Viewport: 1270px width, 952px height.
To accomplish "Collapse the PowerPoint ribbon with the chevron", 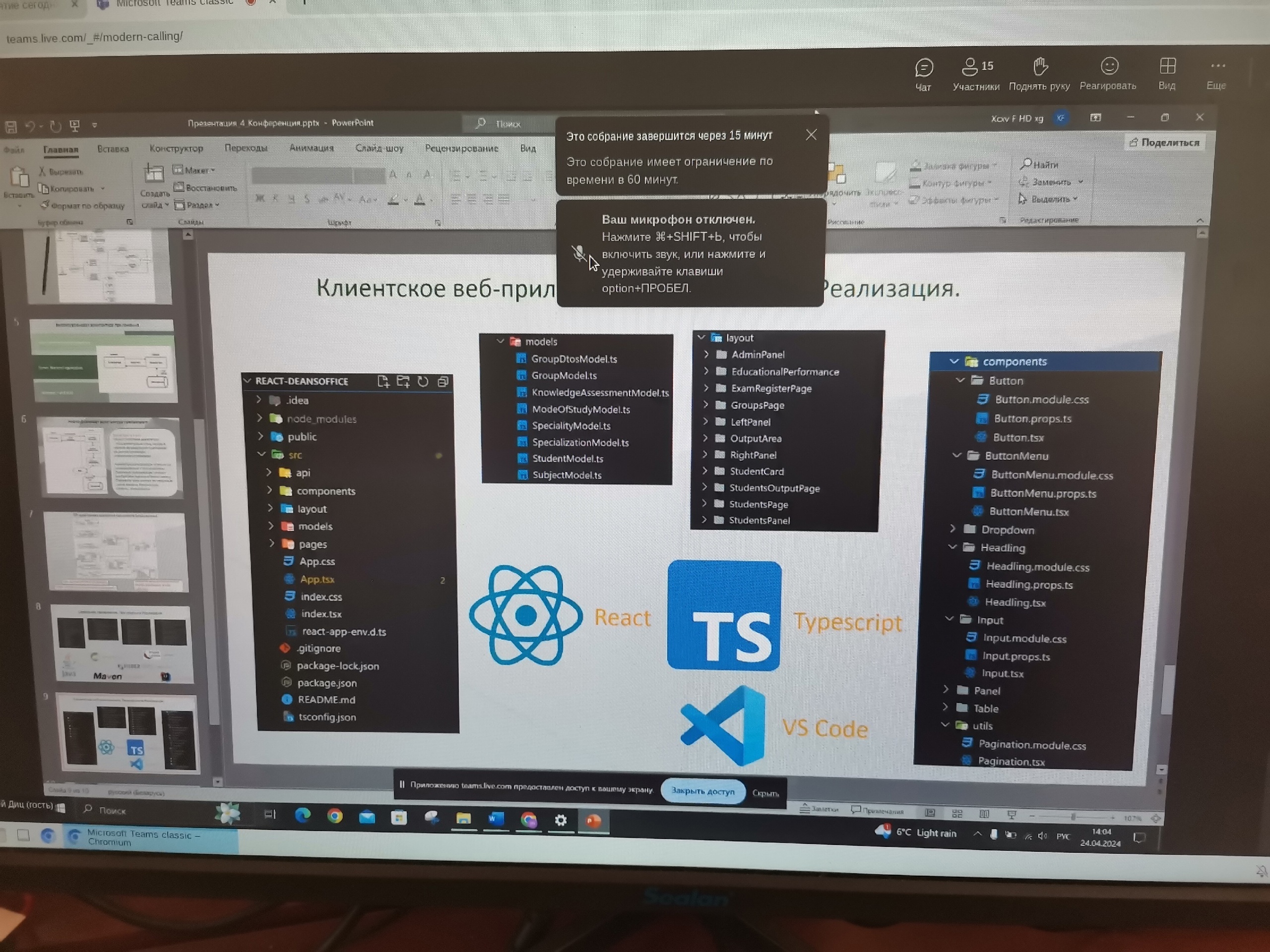I will (1200, 220).
